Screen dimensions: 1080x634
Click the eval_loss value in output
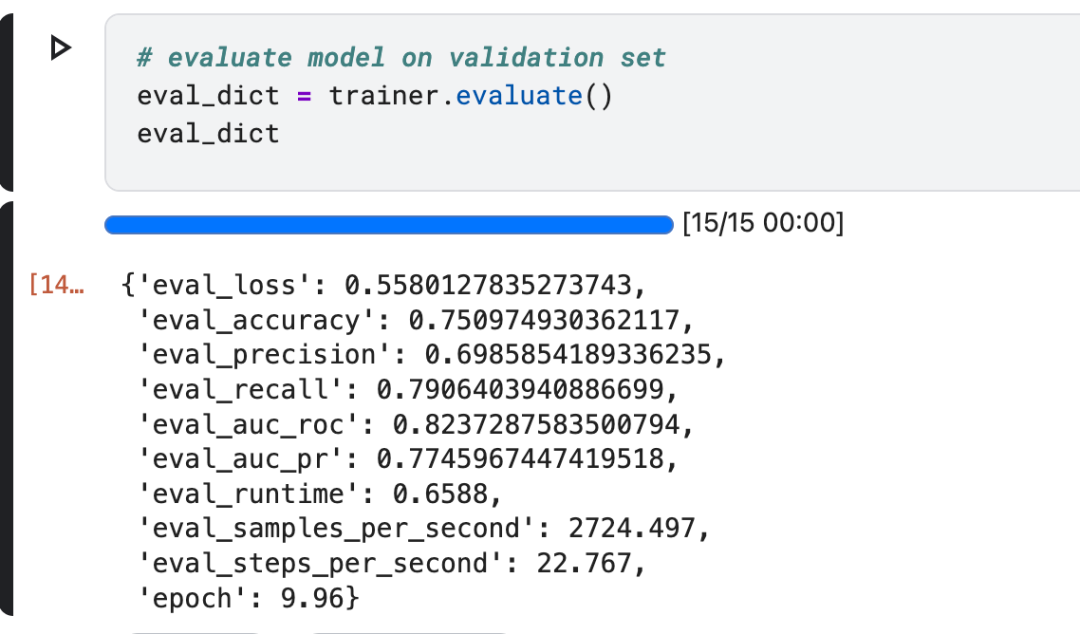coord(488,285)
